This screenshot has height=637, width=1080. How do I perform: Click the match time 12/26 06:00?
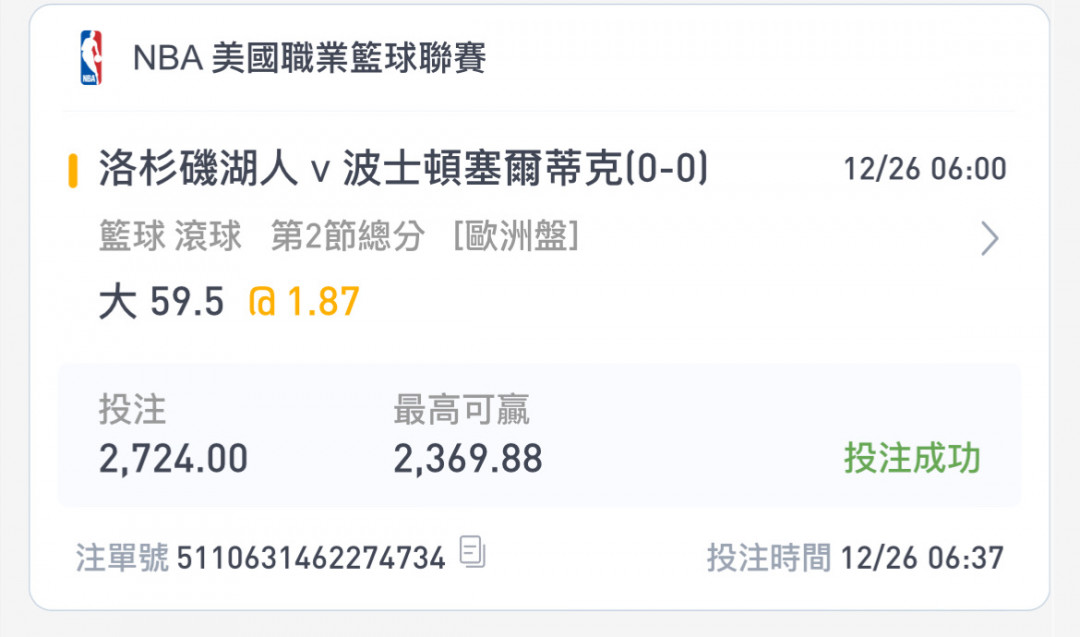pos(925,169)
